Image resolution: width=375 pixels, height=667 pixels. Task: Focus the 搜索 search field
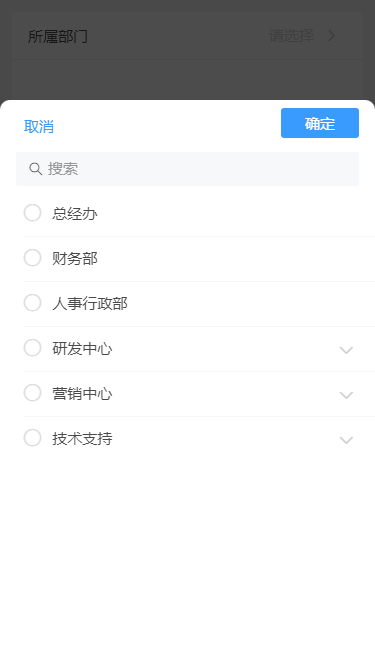click(x=188, y=169)
